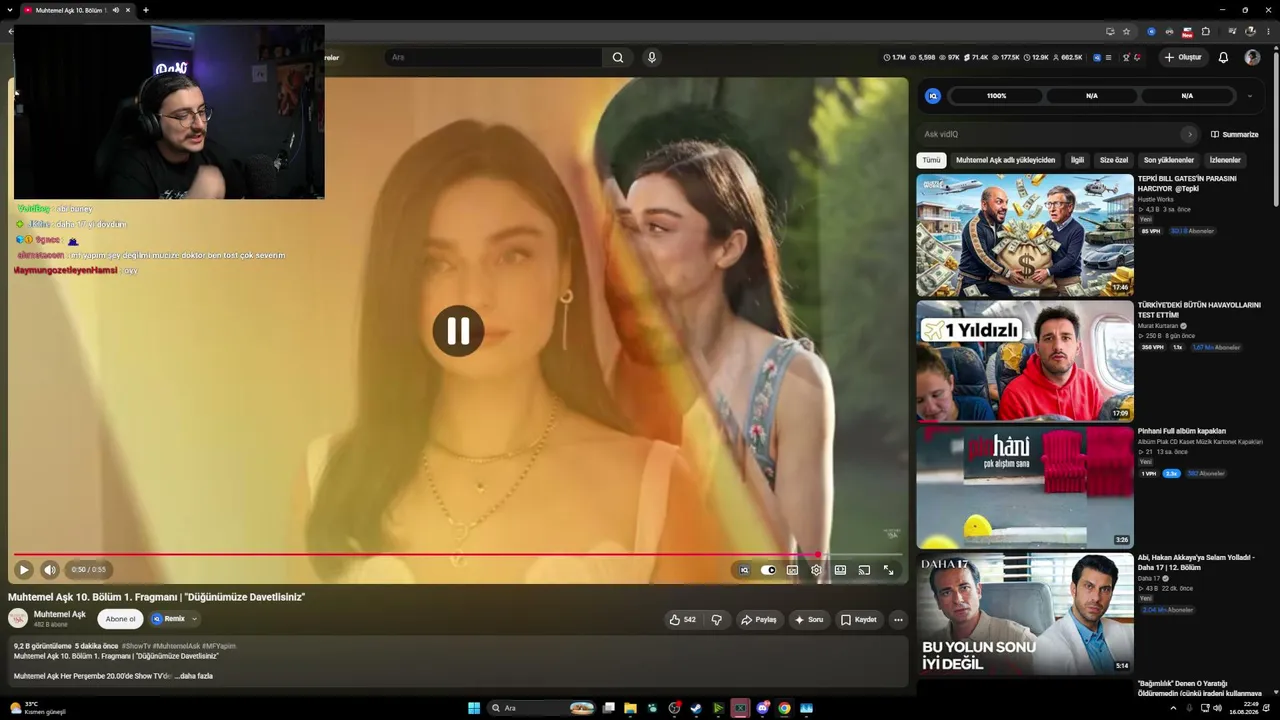The image size is (1280, 720).
Task: Open File Explorer from the taskbar
Action: click(630, 708)
